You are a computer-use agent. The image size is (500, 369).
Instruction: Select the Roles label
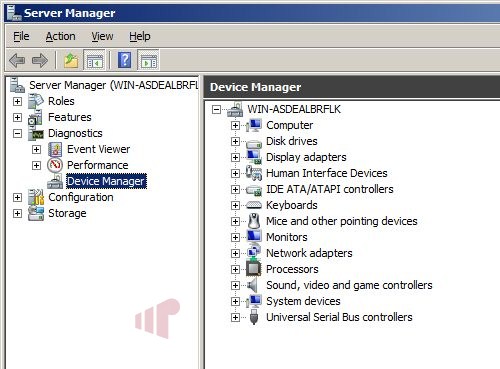[x=61, y=101]
